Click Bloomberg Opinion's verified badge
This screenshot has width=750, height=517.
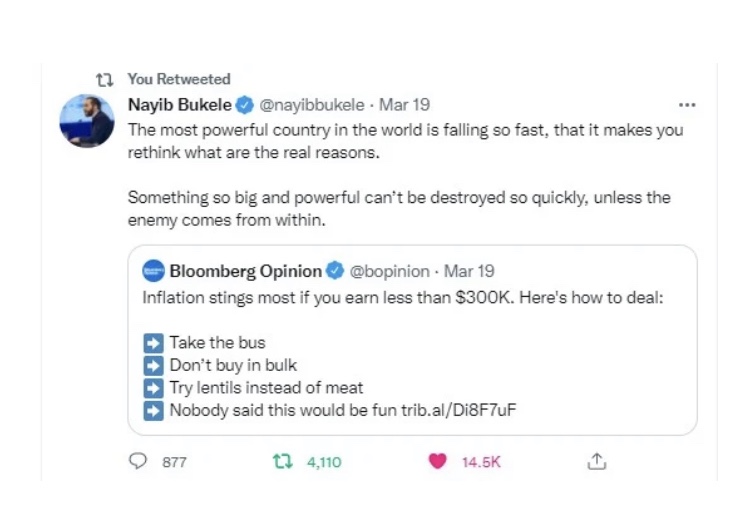(x=336, y=271)
